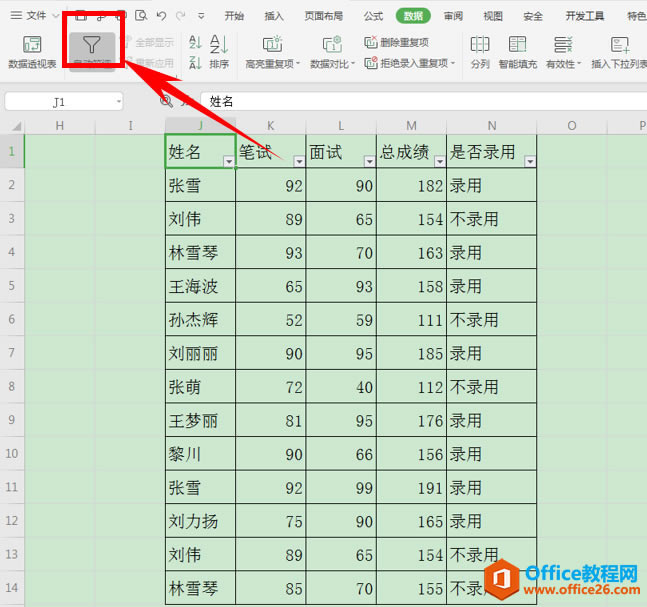This screenshot has height=607, width=647.
Task: Toggle the AutoFilter funnel button
Action: [x=92, y=51]
